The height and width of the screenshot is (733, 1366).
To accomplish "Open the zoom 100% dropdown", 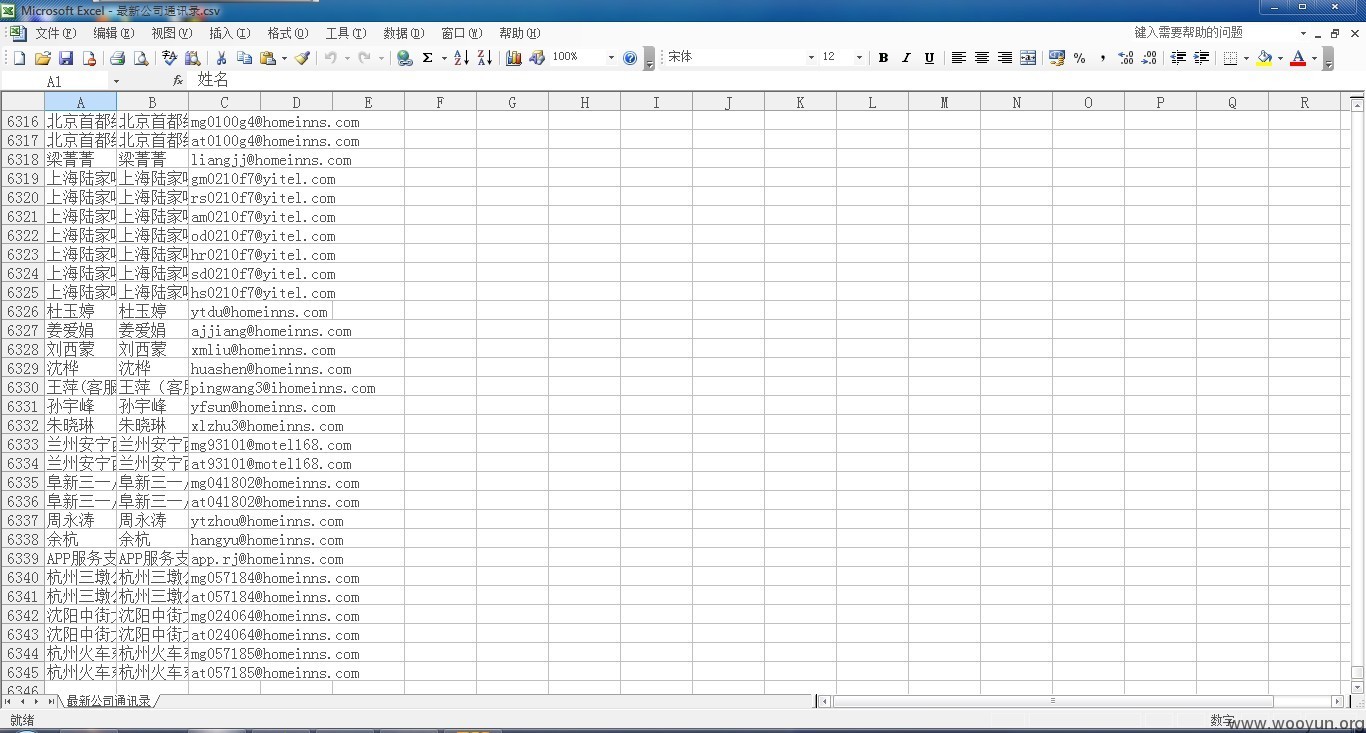I will [611, 58].
